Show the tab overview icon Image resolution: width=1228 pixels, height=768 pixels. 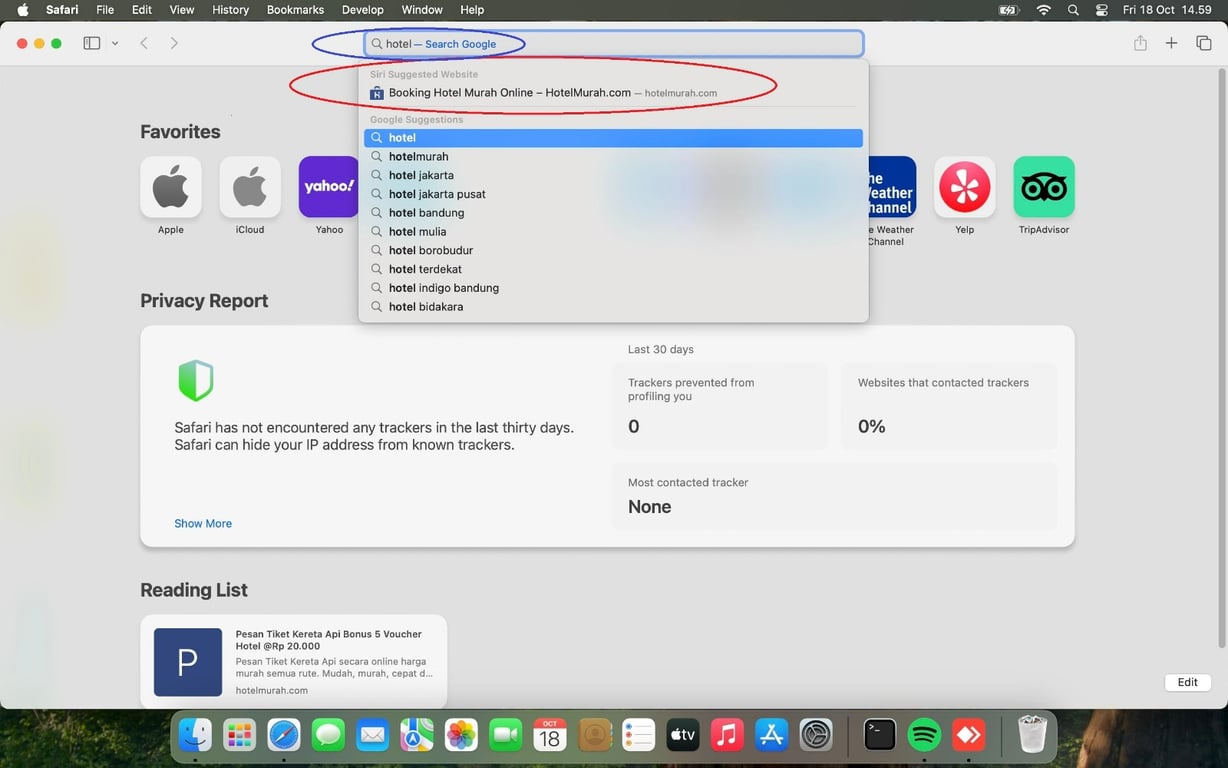[x=1204, y=43]
